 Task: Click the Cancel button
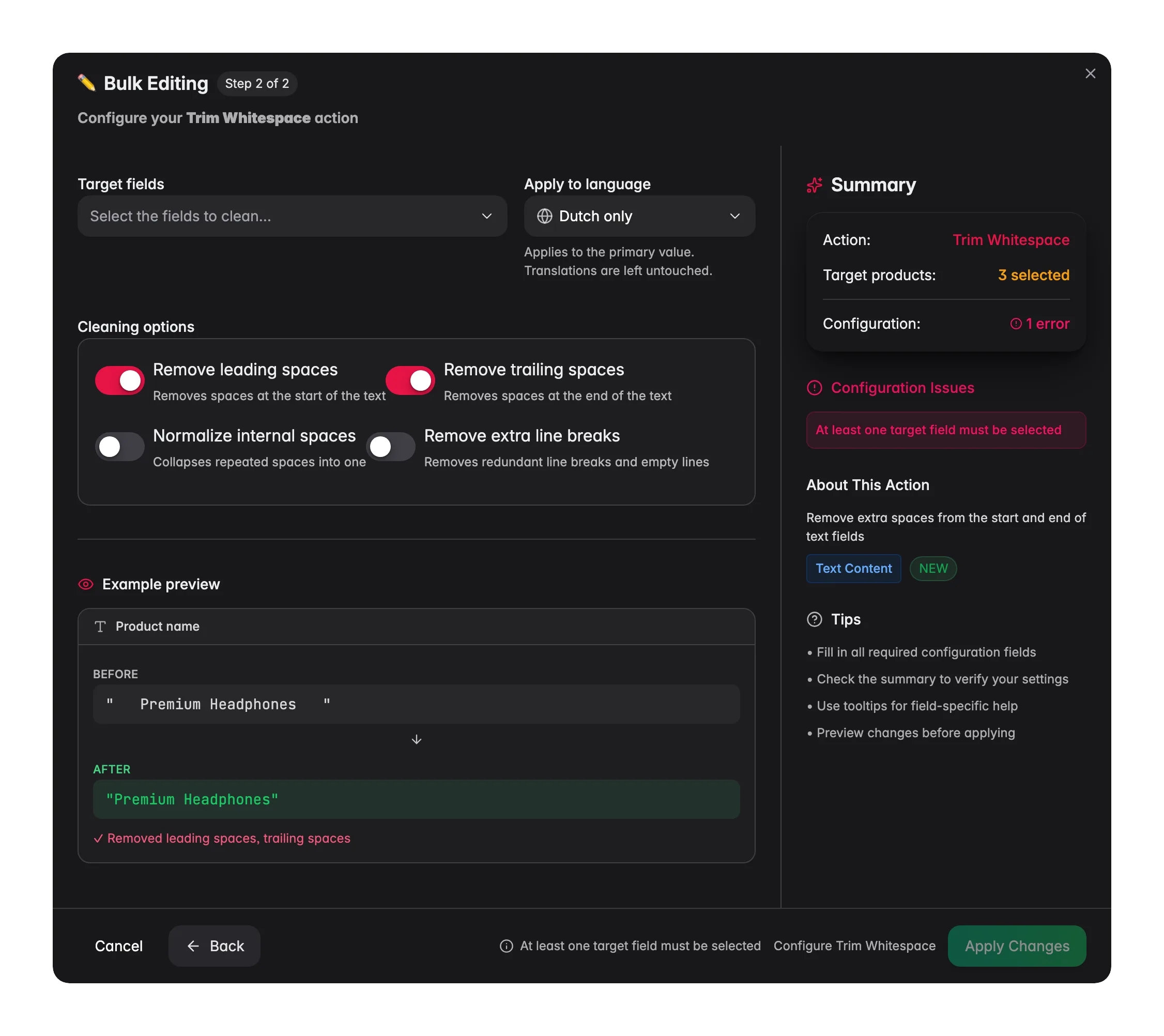118,946
